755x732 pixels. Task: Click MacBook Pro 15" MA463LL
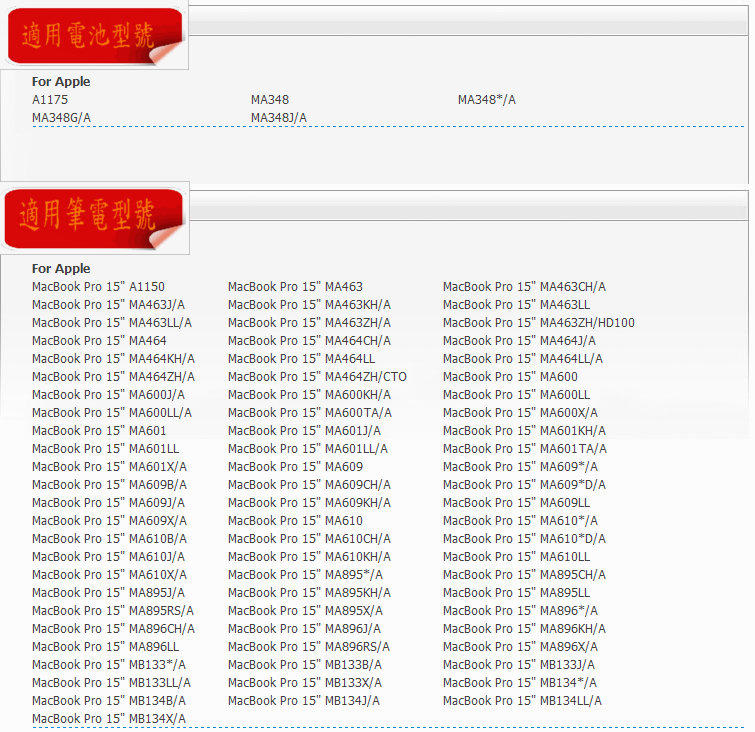pos(517,304)
